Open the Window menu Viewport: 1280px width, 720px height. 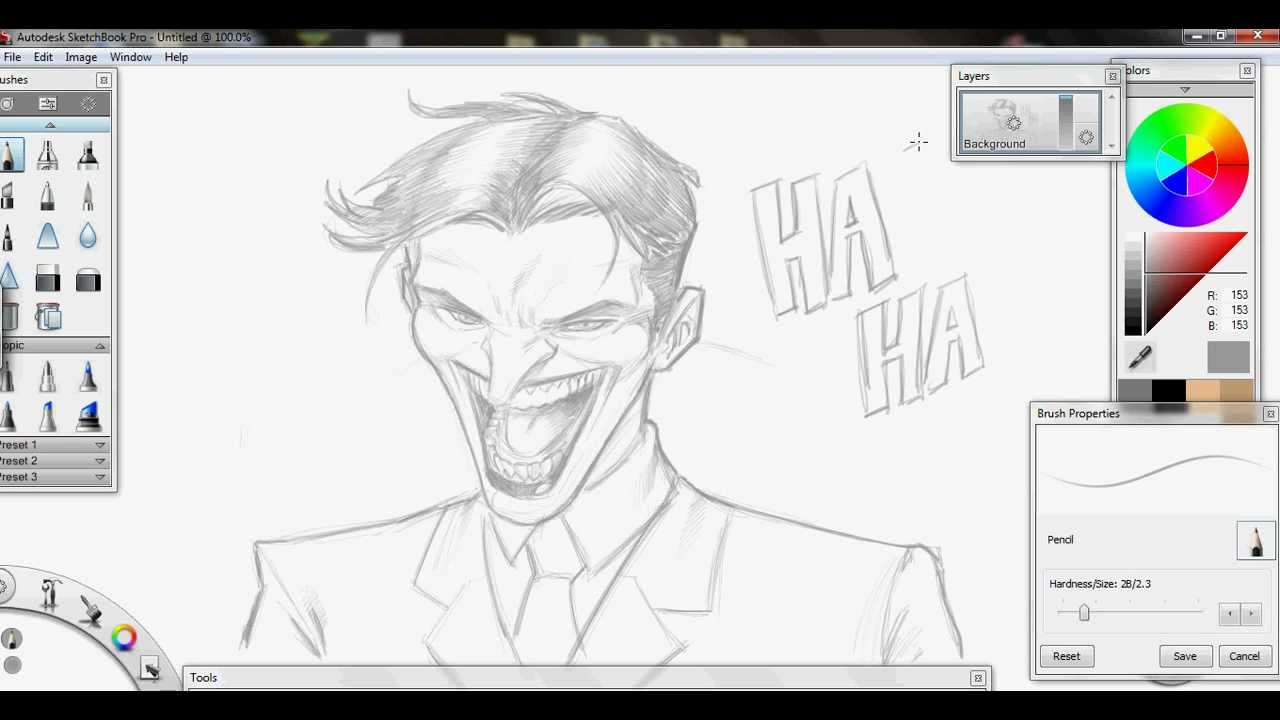pyautogui.click(x=130, y=57)
